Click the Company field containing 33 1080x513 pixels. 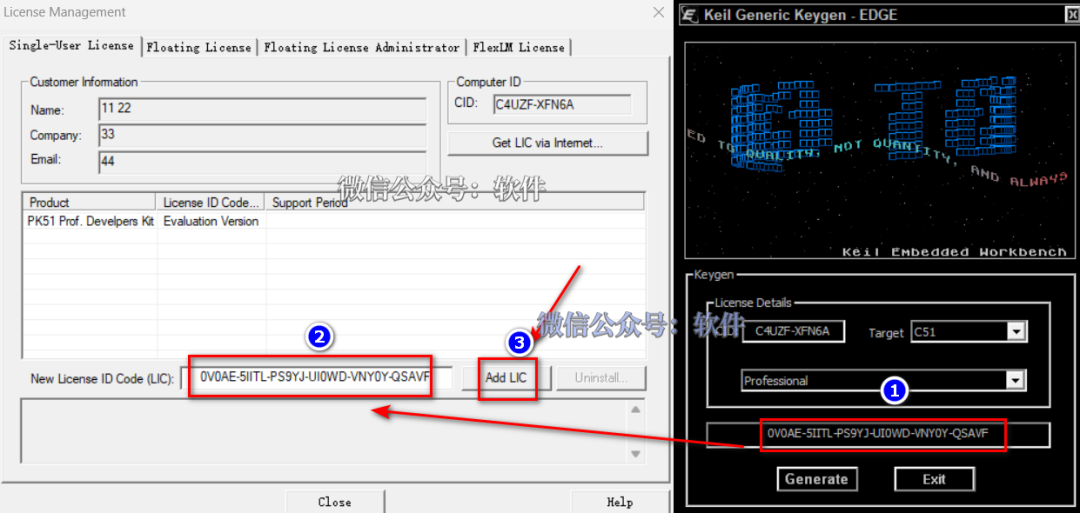tap(262, 134)
